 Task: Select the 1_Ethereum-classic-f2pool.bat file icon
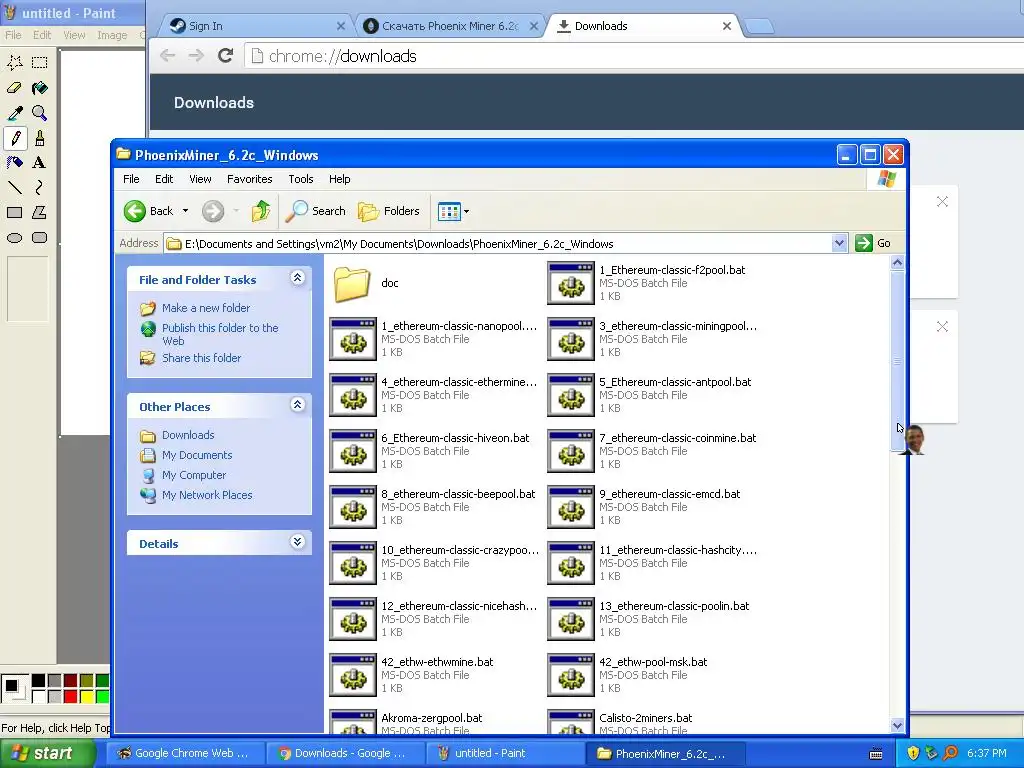pyautogui.click(x=571, y=283)
